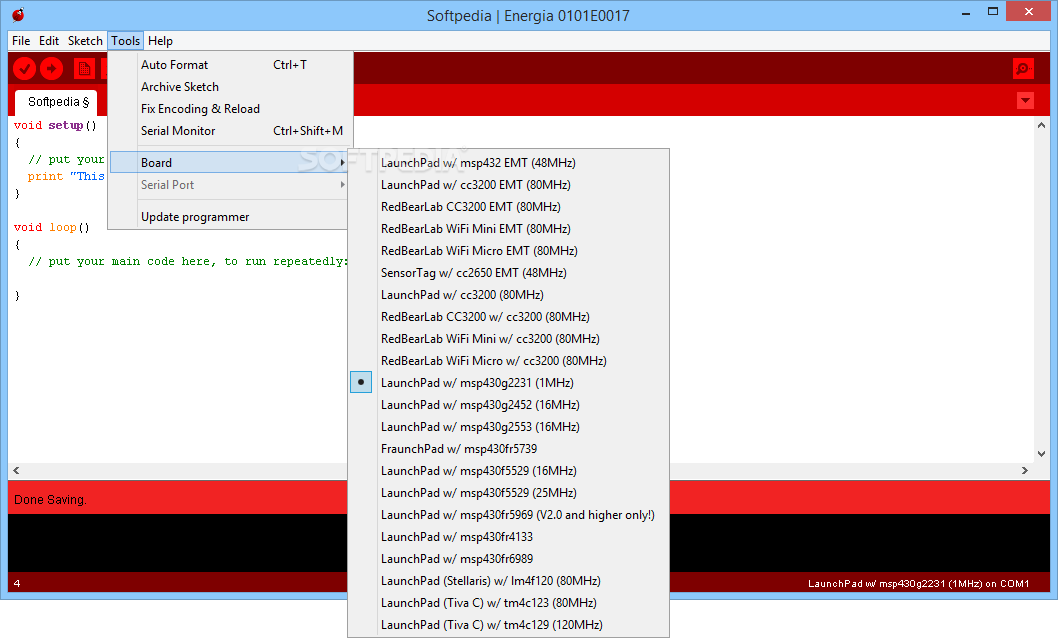Click the horizontal scroll left arrow
The height and width of the screenshot is (638, 1058).
pyautogui.click(x=16, y=470)
